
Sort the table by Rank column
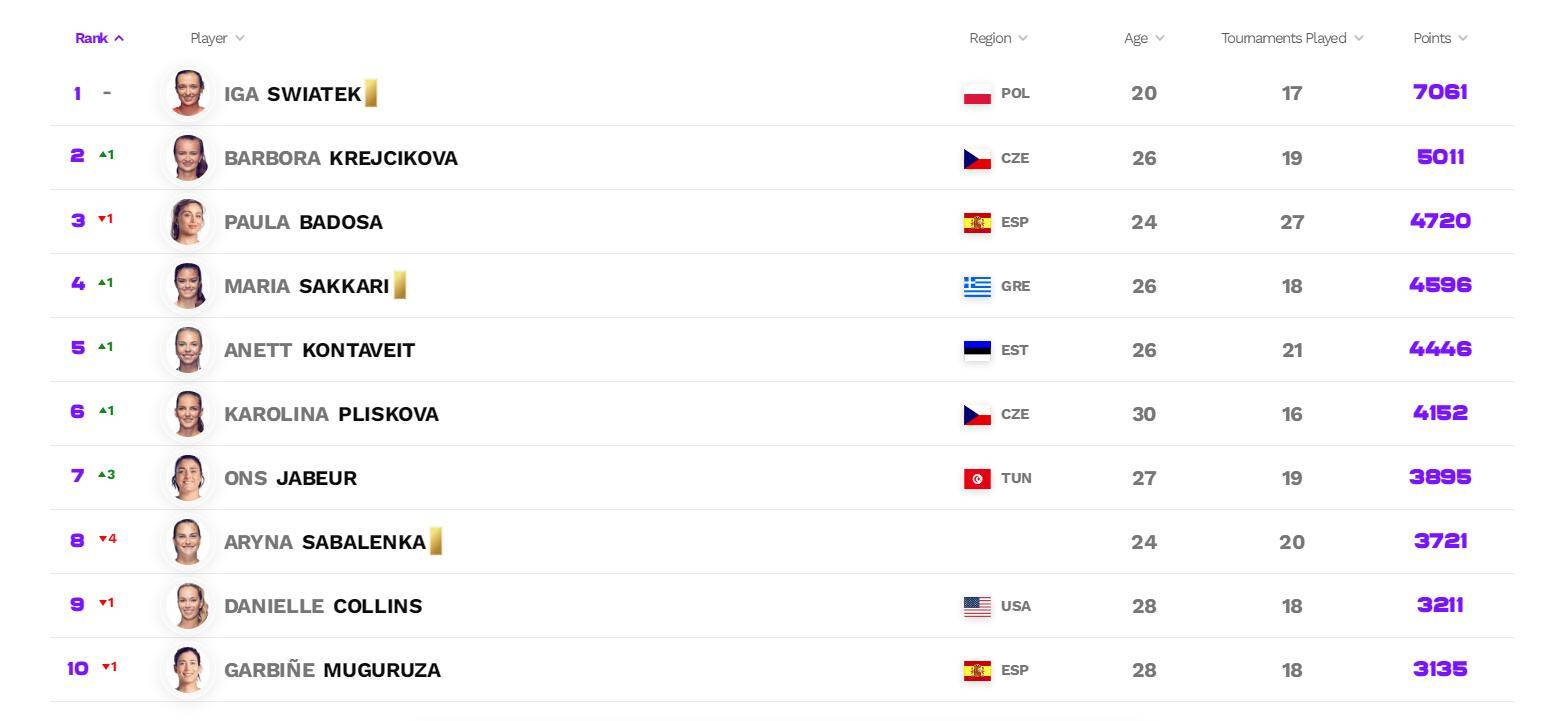[x=99, y=38]
